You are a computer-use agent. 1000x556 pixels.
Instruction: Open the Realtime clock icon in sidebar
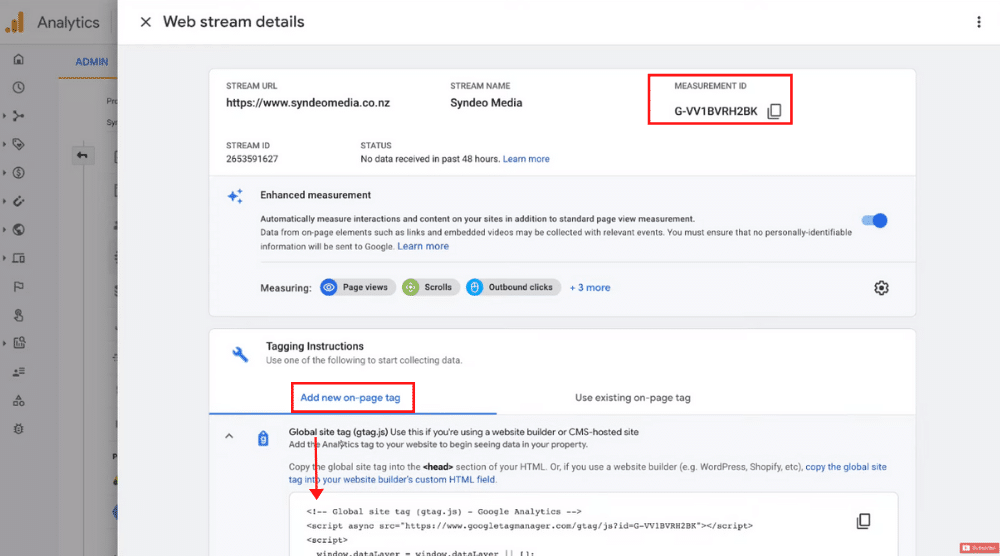(18, 87)
